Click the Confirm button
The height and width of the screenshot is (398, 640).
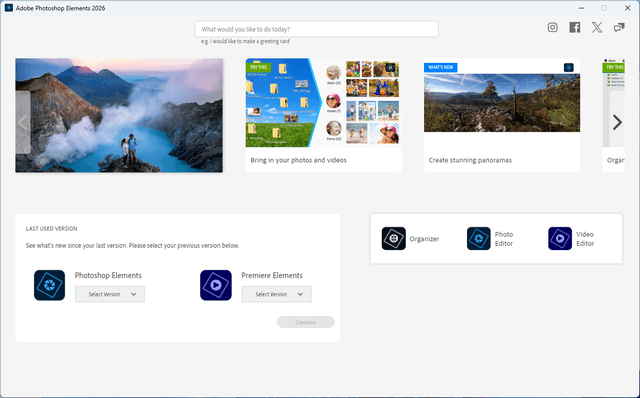pos(306,322)
